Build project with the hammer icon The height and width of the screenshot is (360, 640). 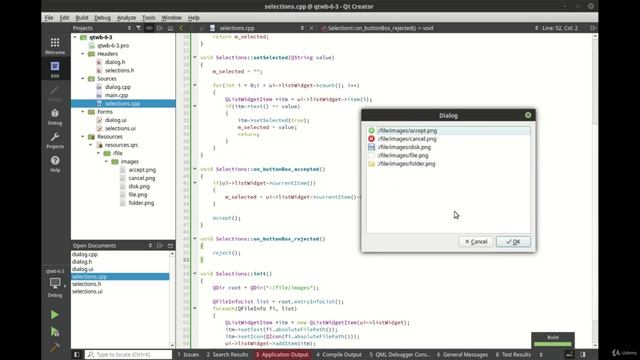(x=55, y=347)
